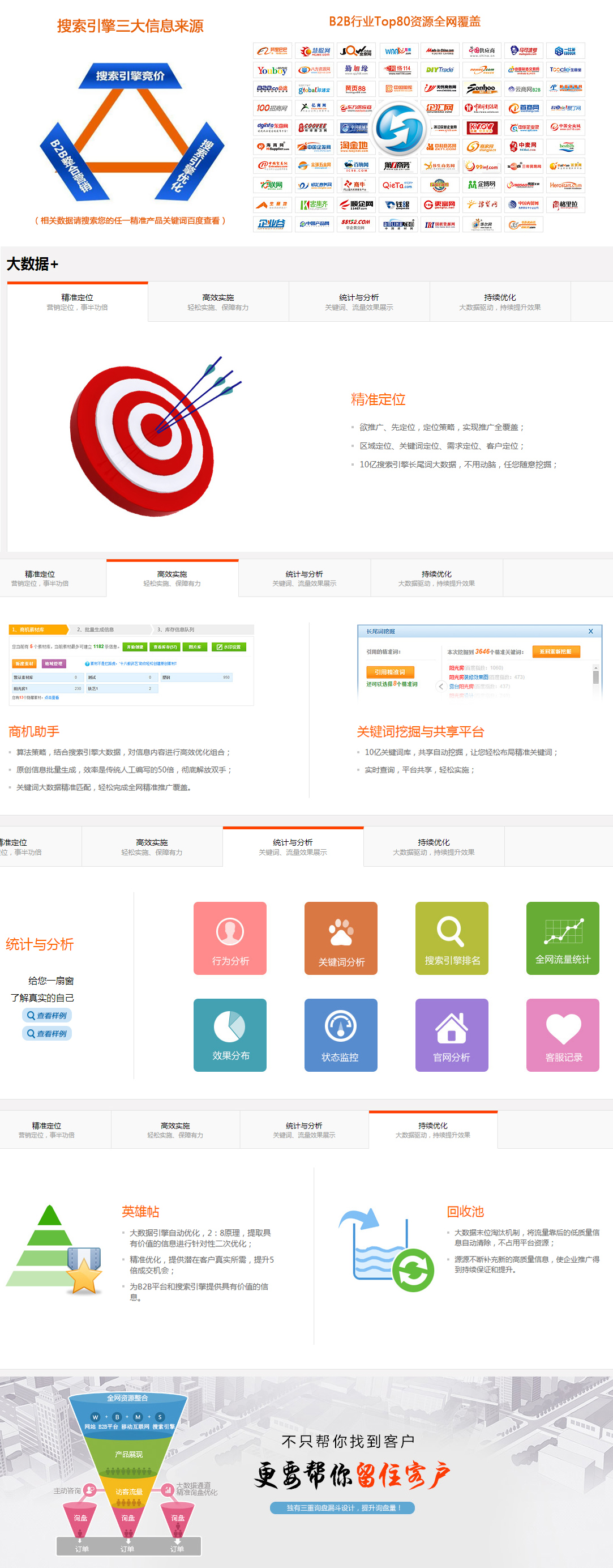
Task: Click the Toocle 生意宝 logo
Action: pyautogui.click(x=565, y=70)
